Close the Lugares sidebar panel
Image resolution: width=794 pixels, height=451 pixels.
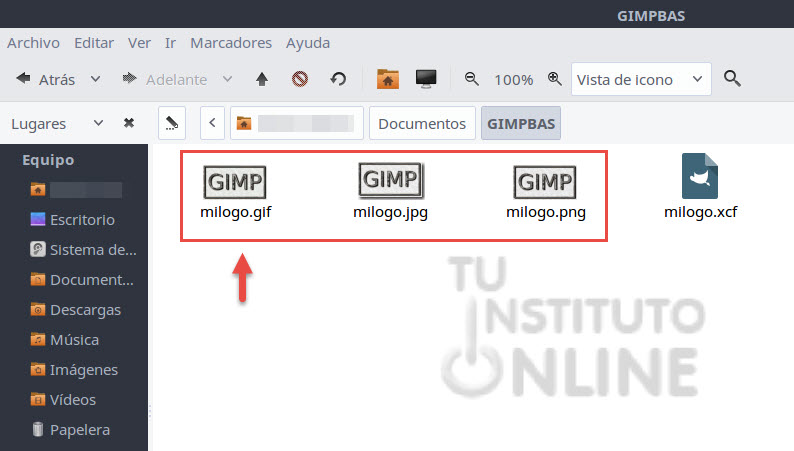pos(129,123)
